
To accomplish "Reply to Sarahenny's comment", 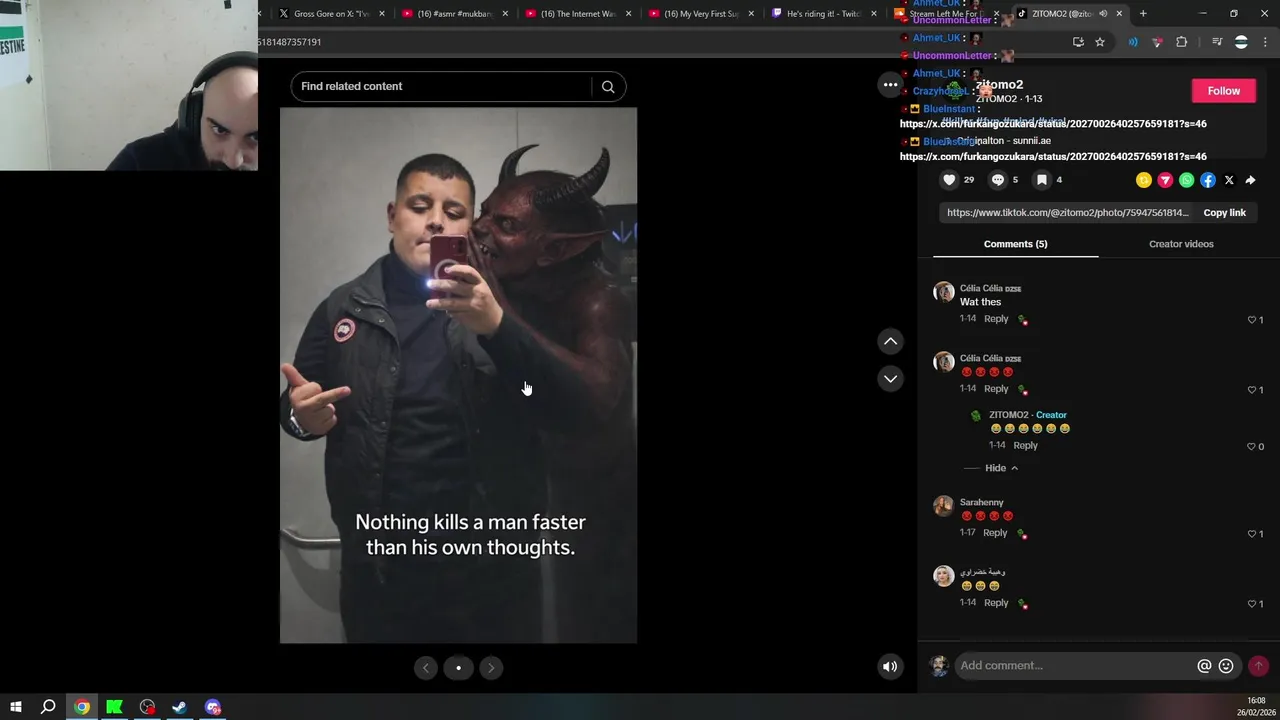I will (995, 533).
